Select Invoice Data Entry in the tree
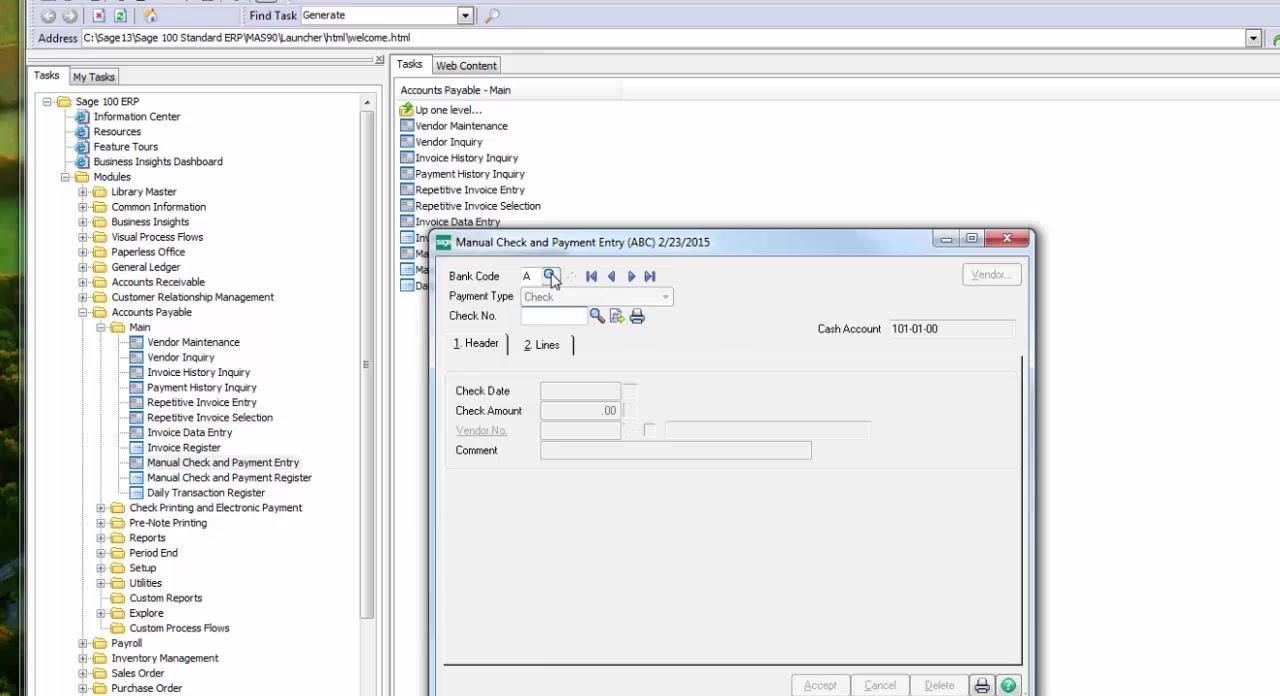1280x696 pixels. 189,433
